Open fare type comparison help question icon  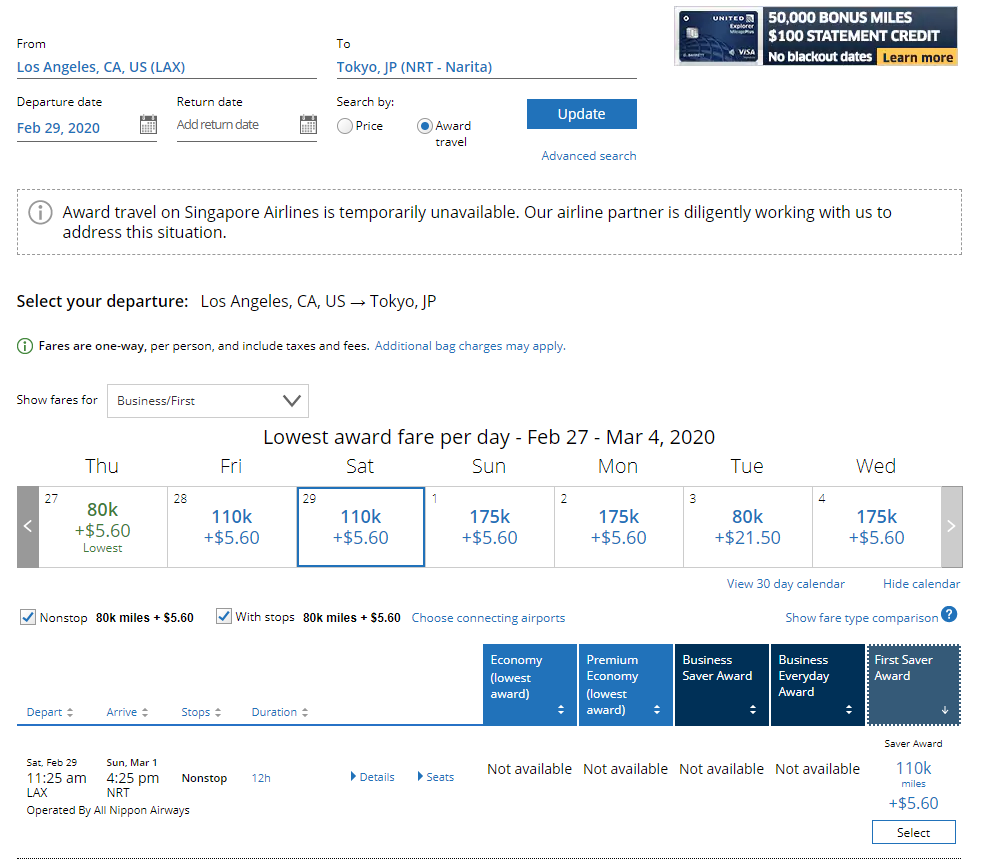click(x=949, y=614)
